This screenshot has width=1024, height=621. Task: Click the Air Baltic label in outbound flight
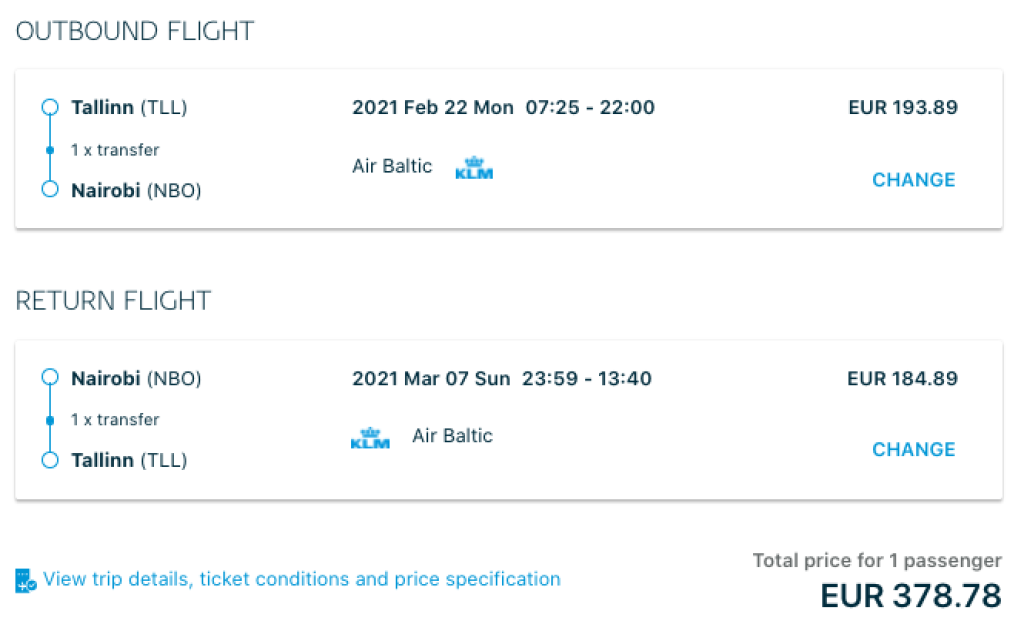pos(392,166)
